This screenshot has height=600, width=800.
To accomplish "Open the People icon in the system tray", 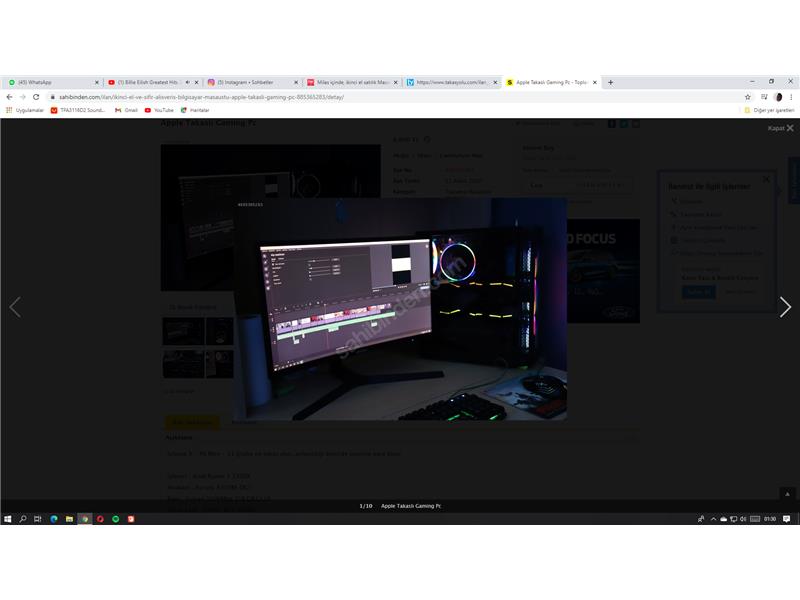I will 701,519.
